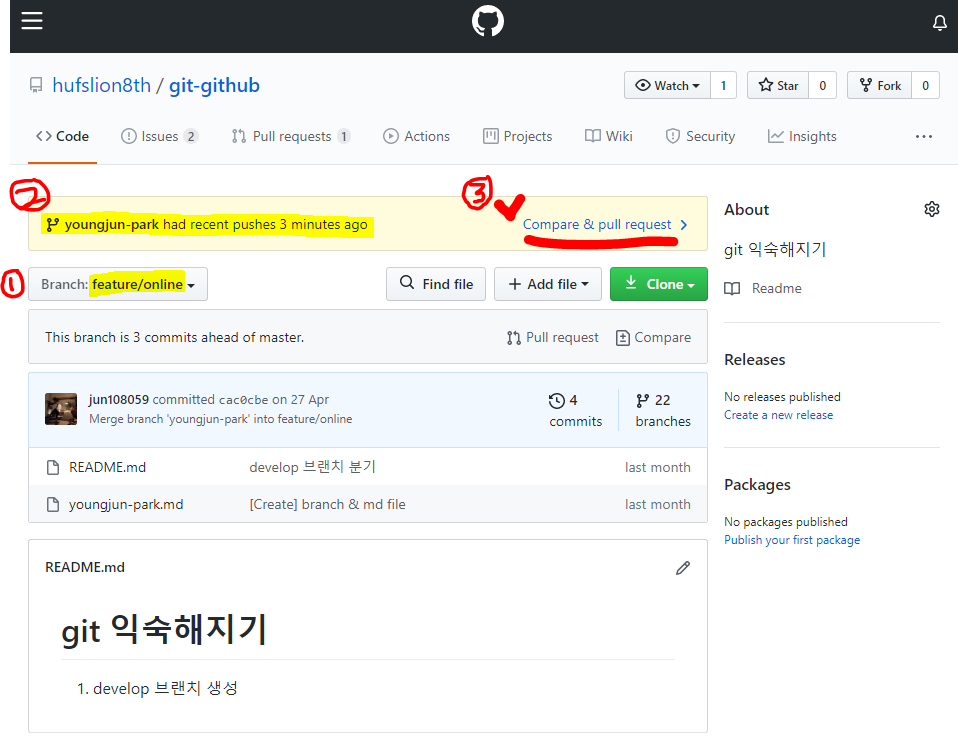Expand the Add file dropdown
The image size is (958, 754).
(548, 284)
